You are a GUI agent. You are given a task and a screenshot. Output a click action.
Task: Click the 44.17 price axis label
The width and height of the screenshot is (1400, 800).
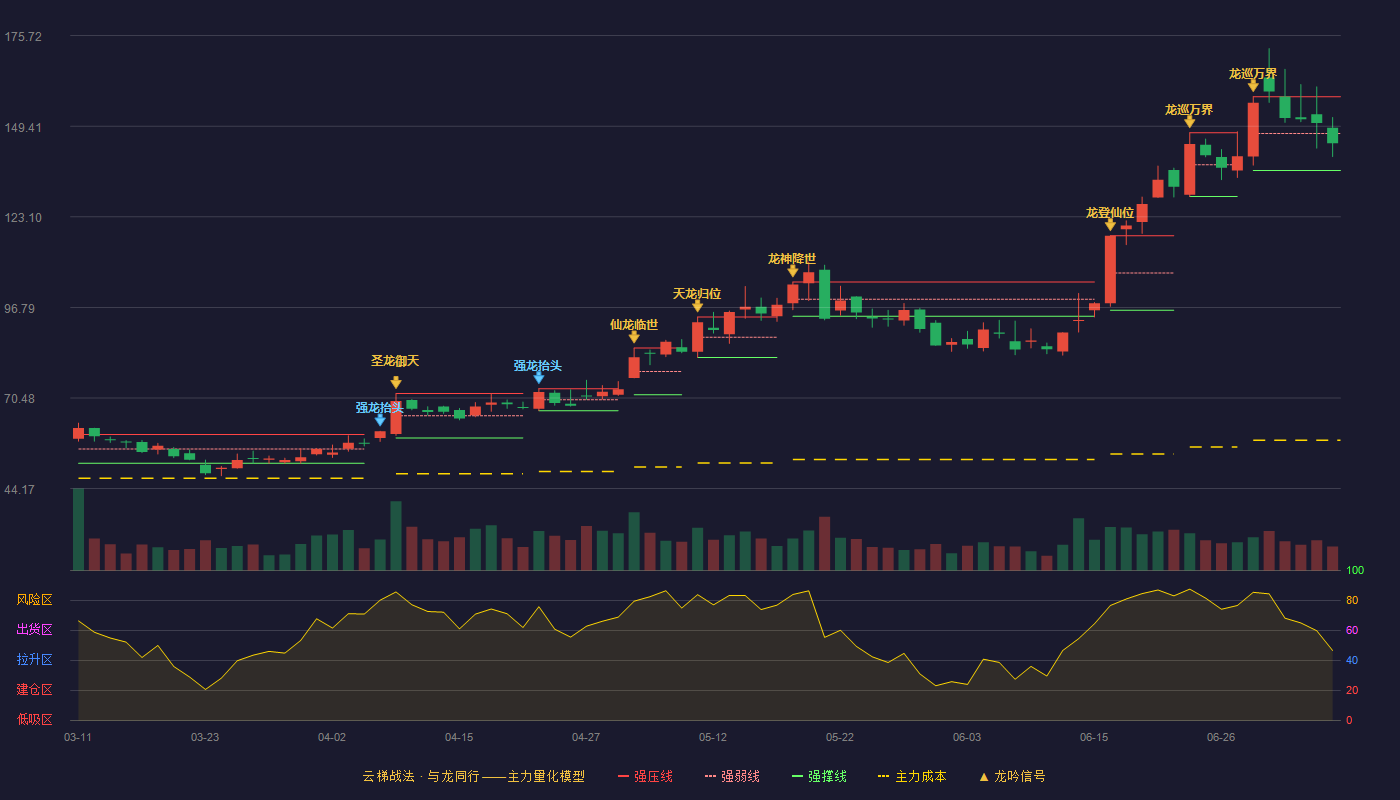pos(23,490)
